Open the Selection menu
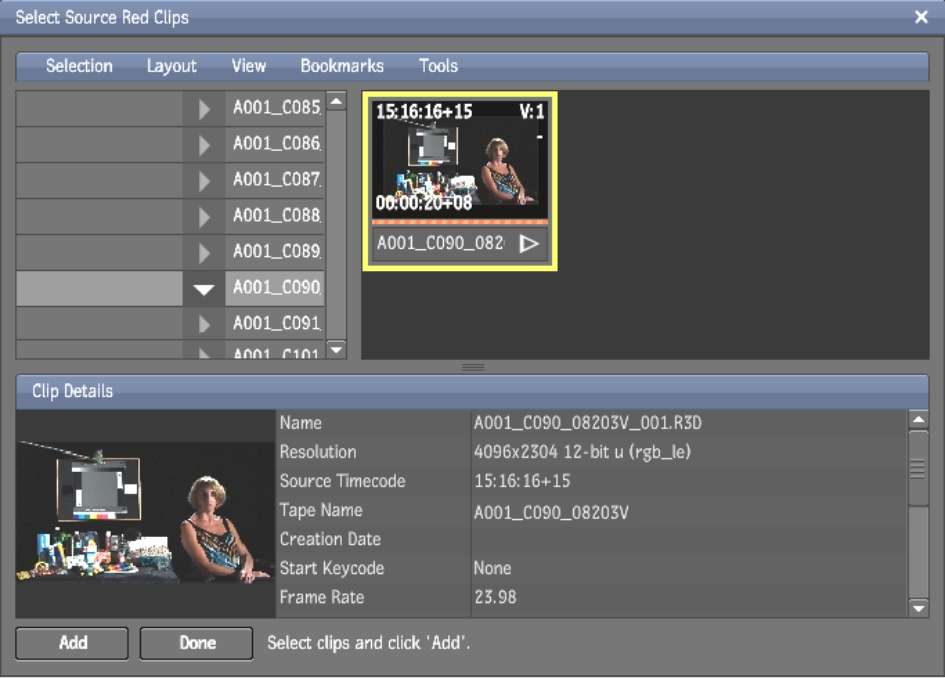Viewport: 945px width, 678px height. (x=79, y=66)
